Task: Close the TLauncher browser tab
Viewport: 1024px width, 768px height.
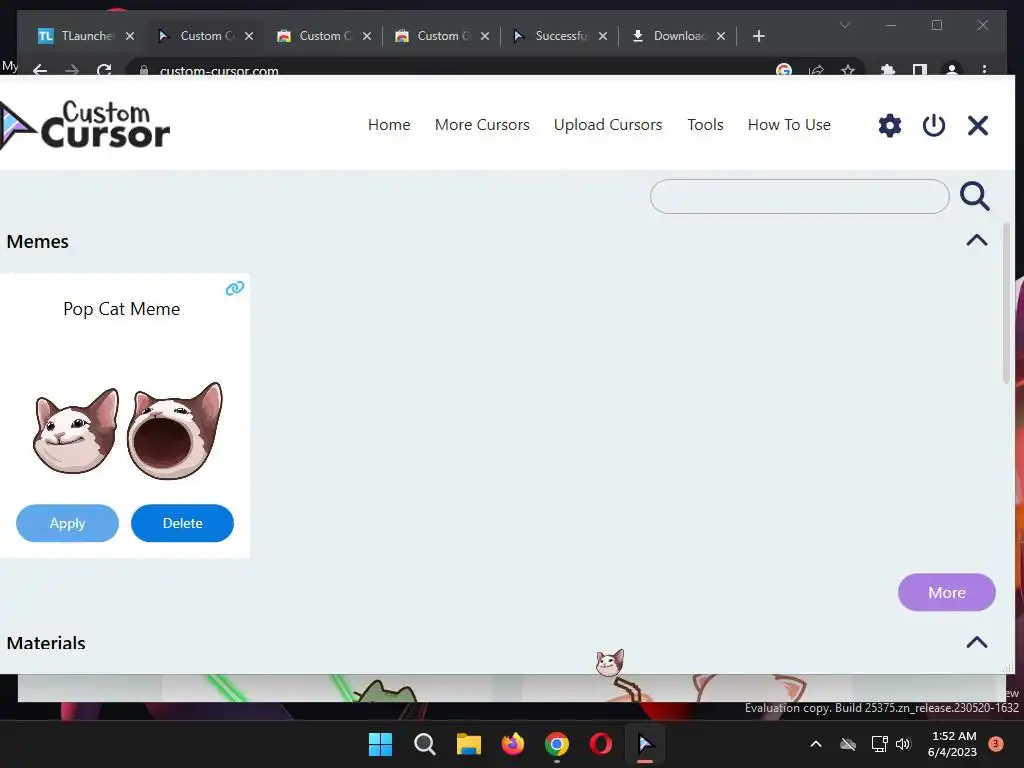Action: coord(130,36)
